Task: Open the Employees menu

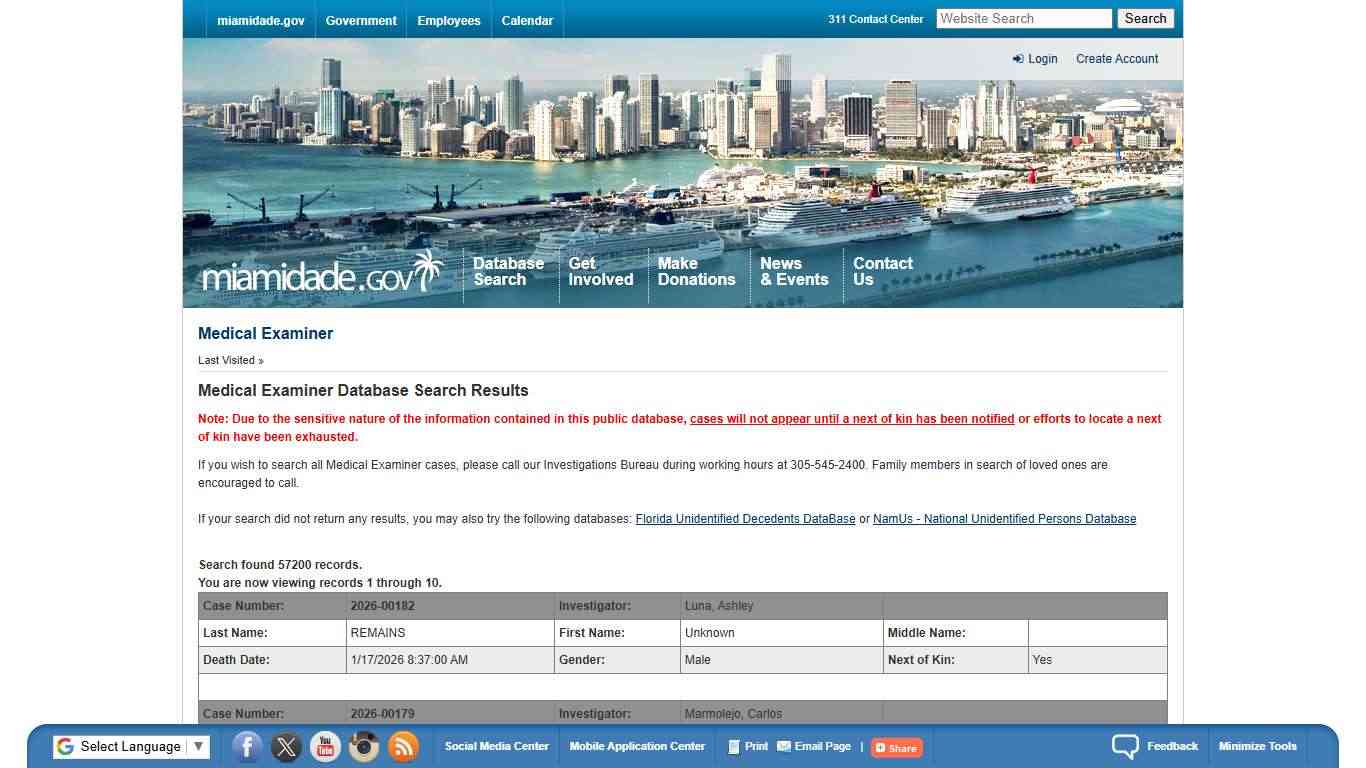Action: click(x=449, y=20)
